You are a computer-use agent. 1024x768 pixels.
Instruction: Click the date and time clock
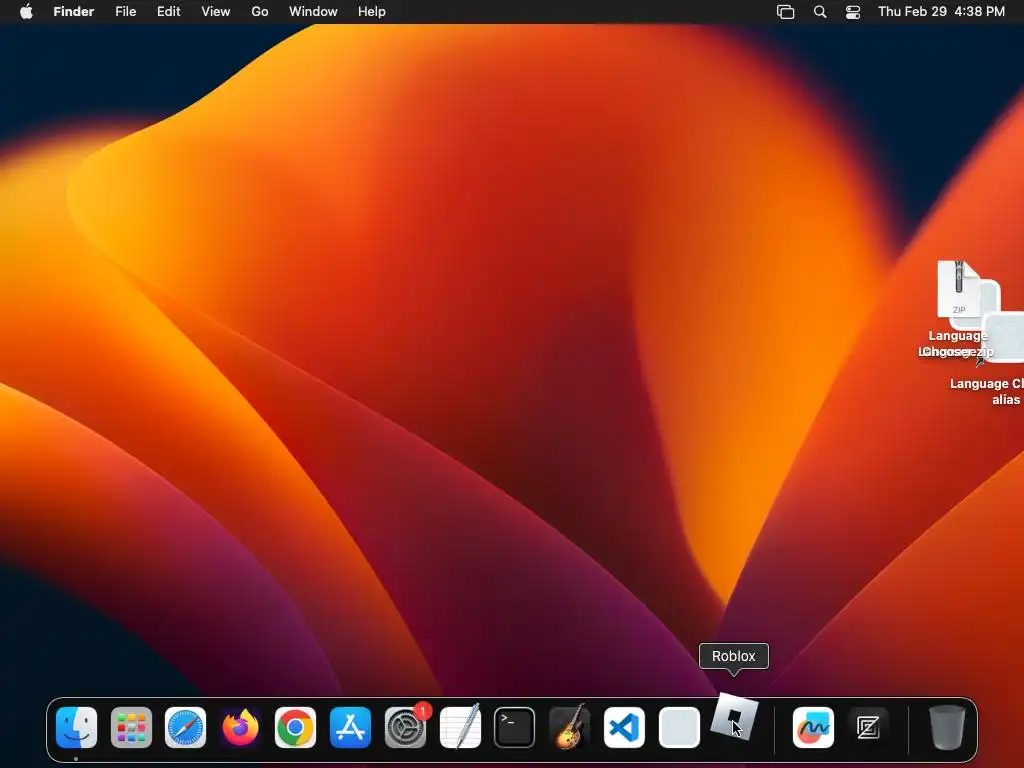pos(941,12)
